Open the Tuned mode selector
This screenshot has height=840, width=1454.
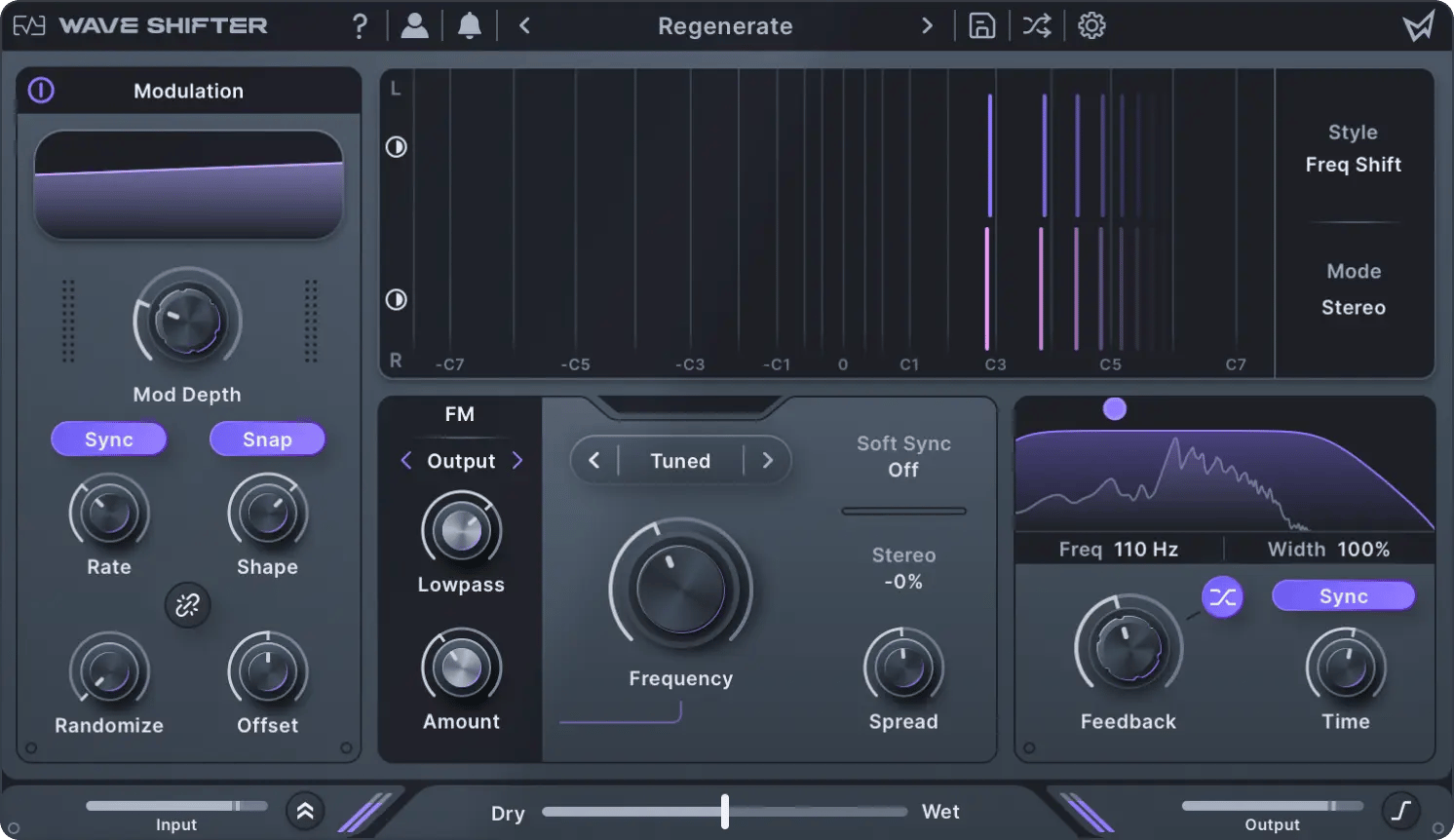[x=680, y=460]
